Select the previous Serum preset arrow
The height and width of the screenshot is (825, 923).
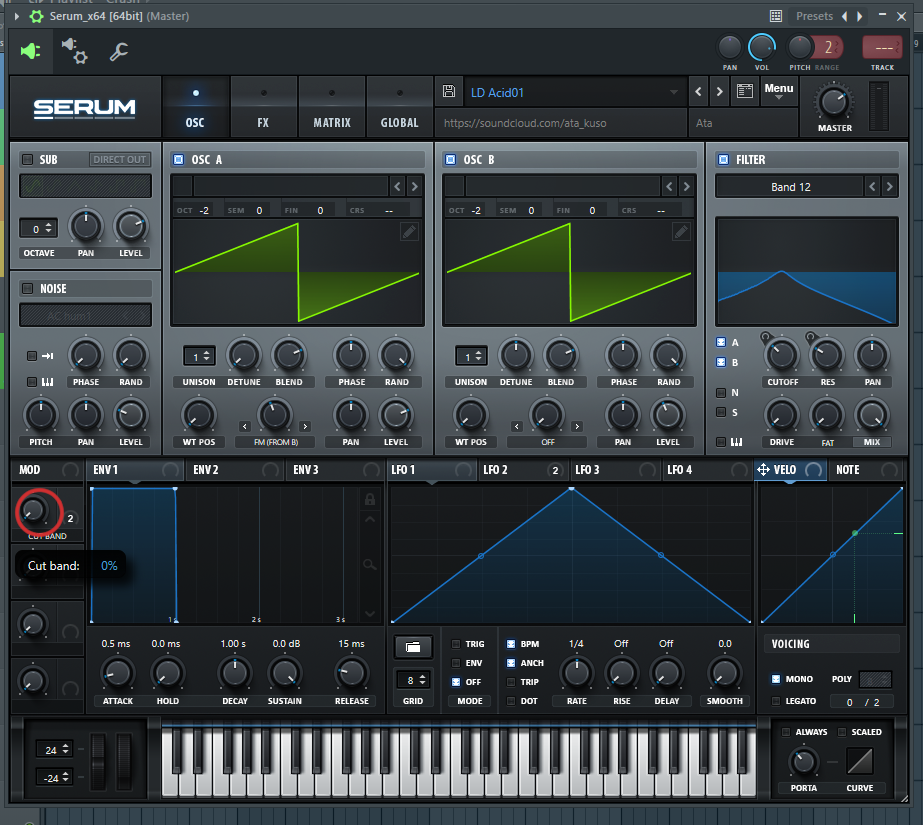point(698,91)
